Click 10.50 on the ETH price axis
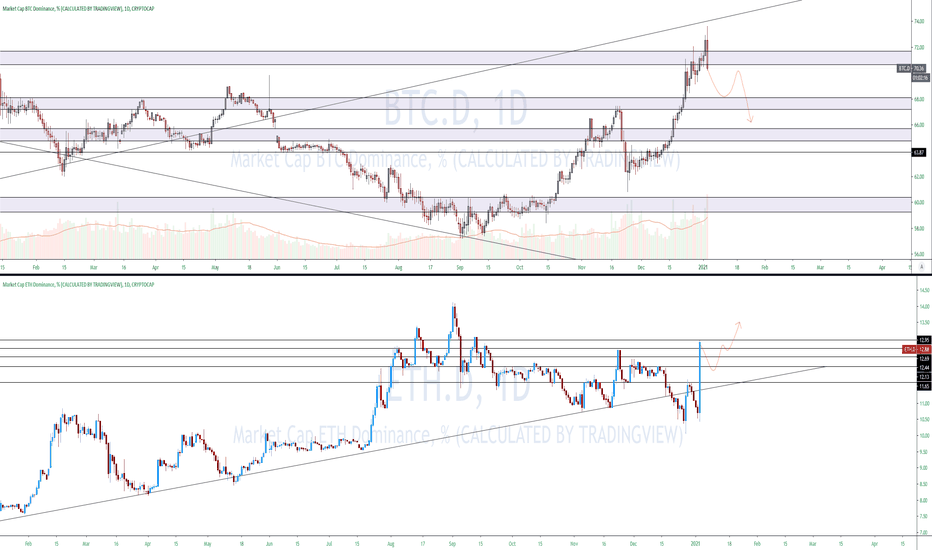The image size is (932, 550). 924,419
